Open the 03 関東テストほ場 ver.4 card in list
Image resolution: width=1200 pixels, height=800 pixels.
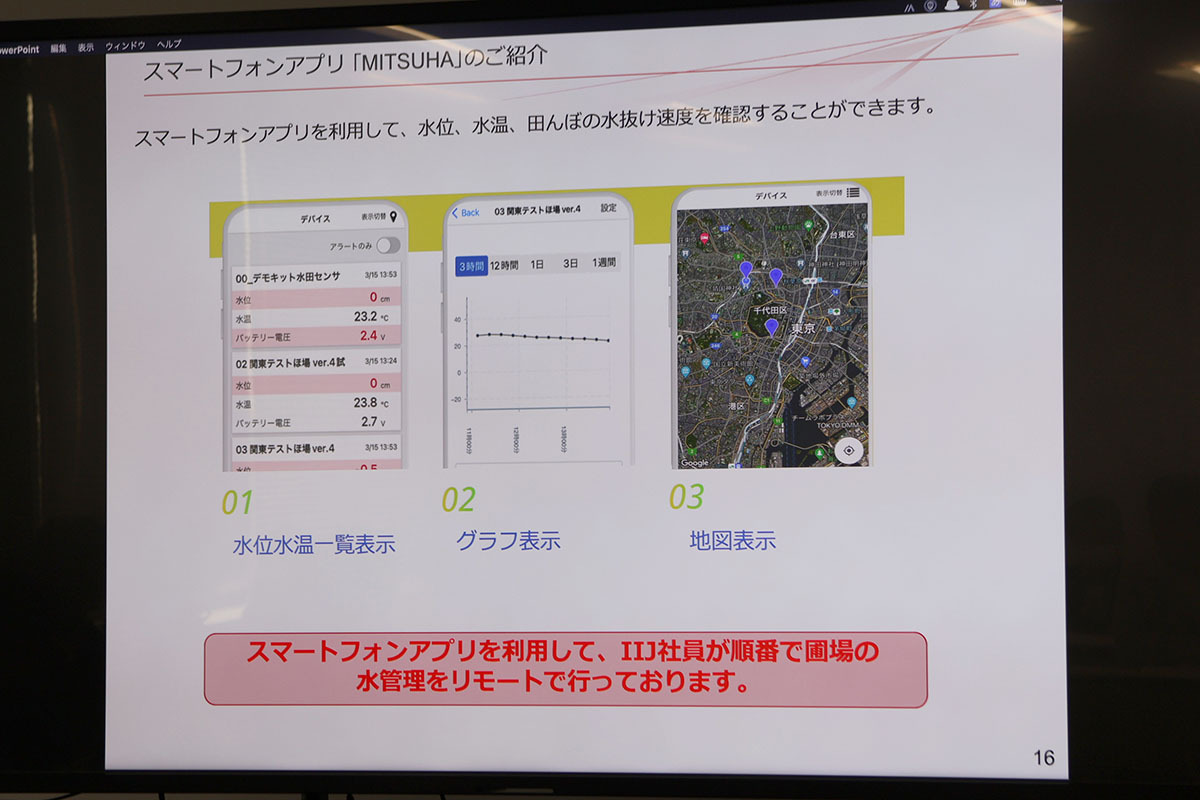[x=318, y=455]
